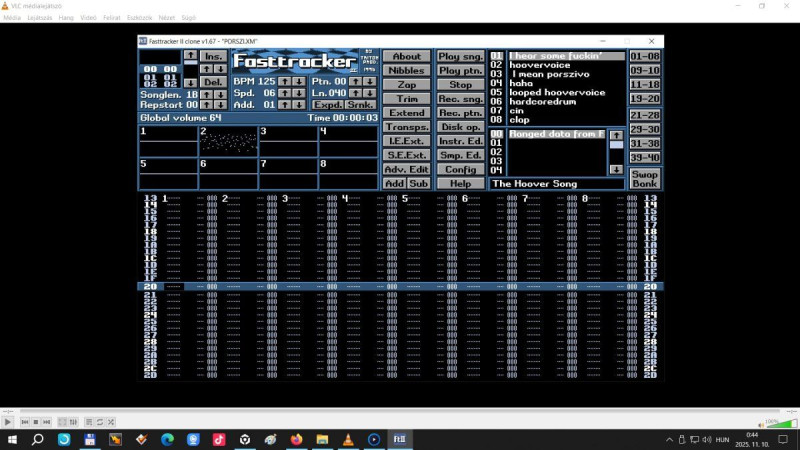Adjust the VLC volume slider
This screenshot has width=800, height=450.
[x=781, y=423]
